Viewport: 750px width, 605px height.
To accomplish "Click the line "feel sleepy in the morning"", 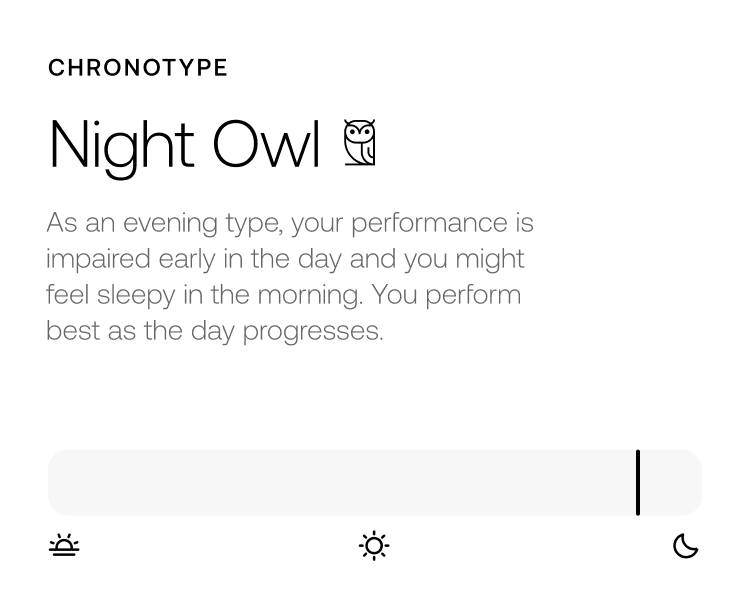I will point(283,295).
